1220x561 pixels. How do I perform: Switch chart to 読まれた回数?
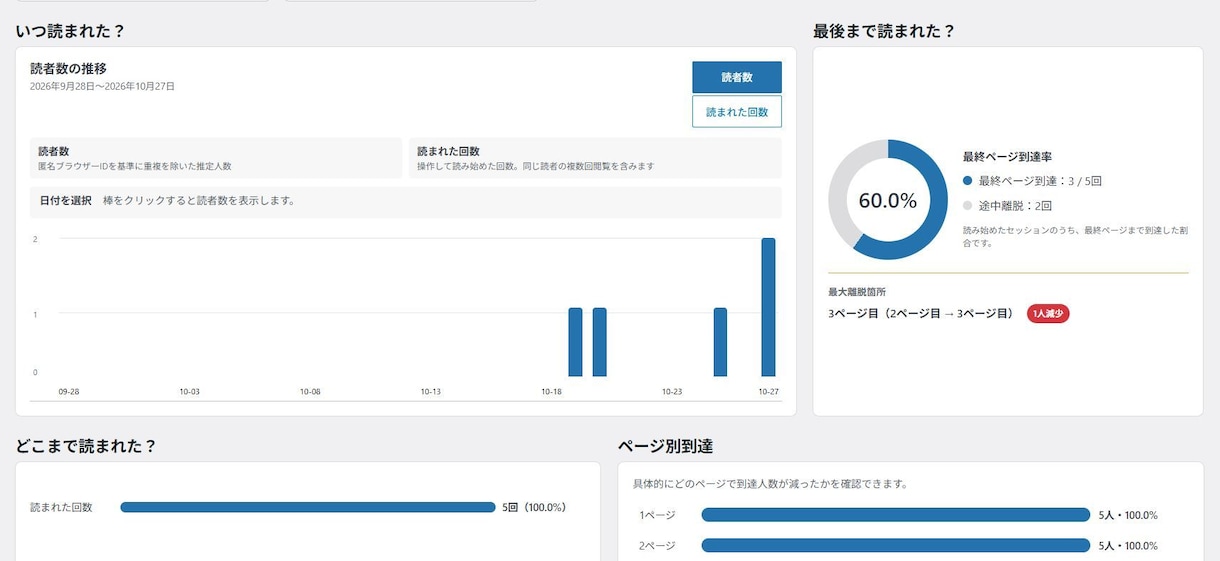click(x=737, y=112)
